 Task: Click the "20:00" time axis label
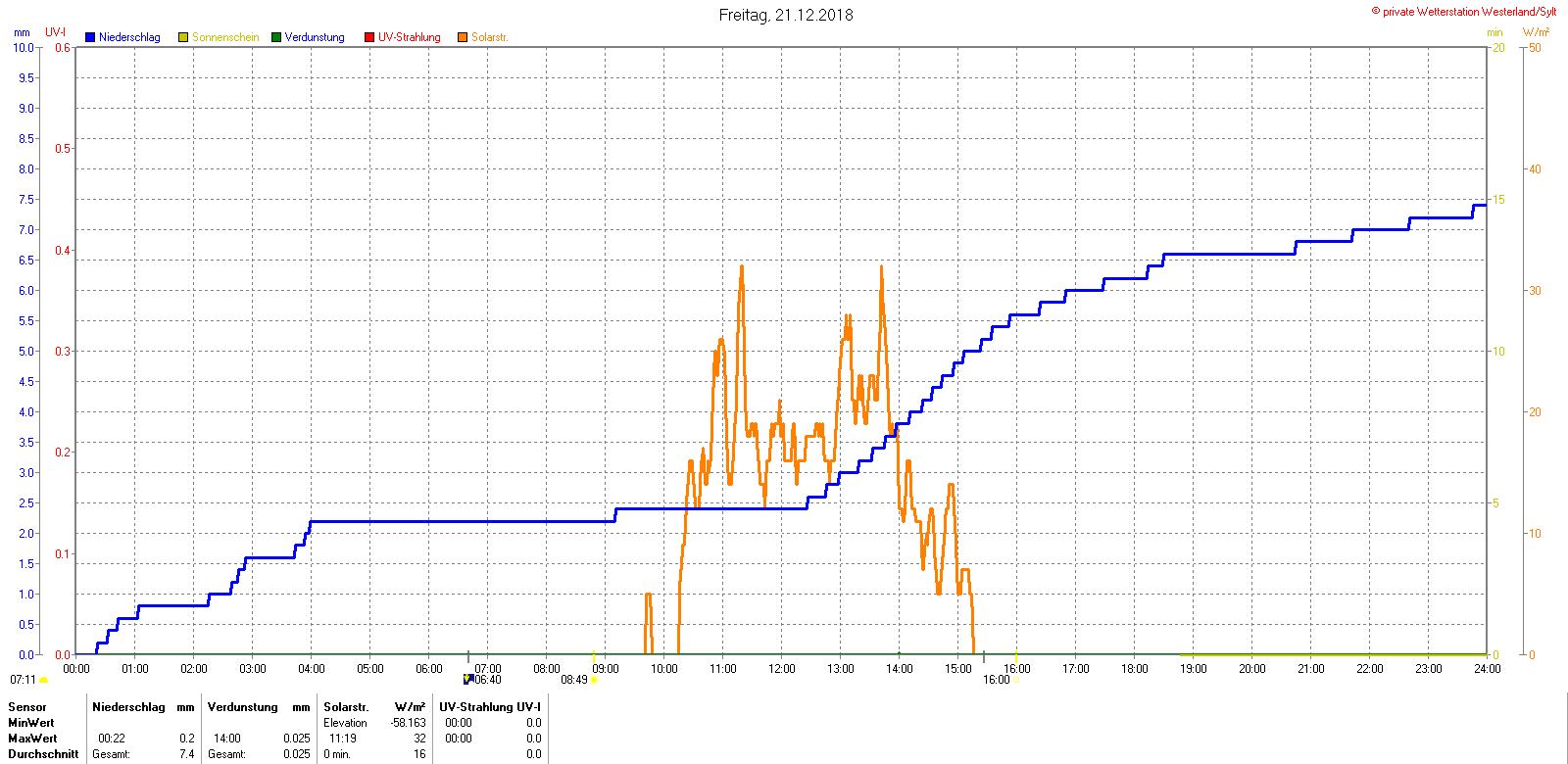coord(1252,669)
